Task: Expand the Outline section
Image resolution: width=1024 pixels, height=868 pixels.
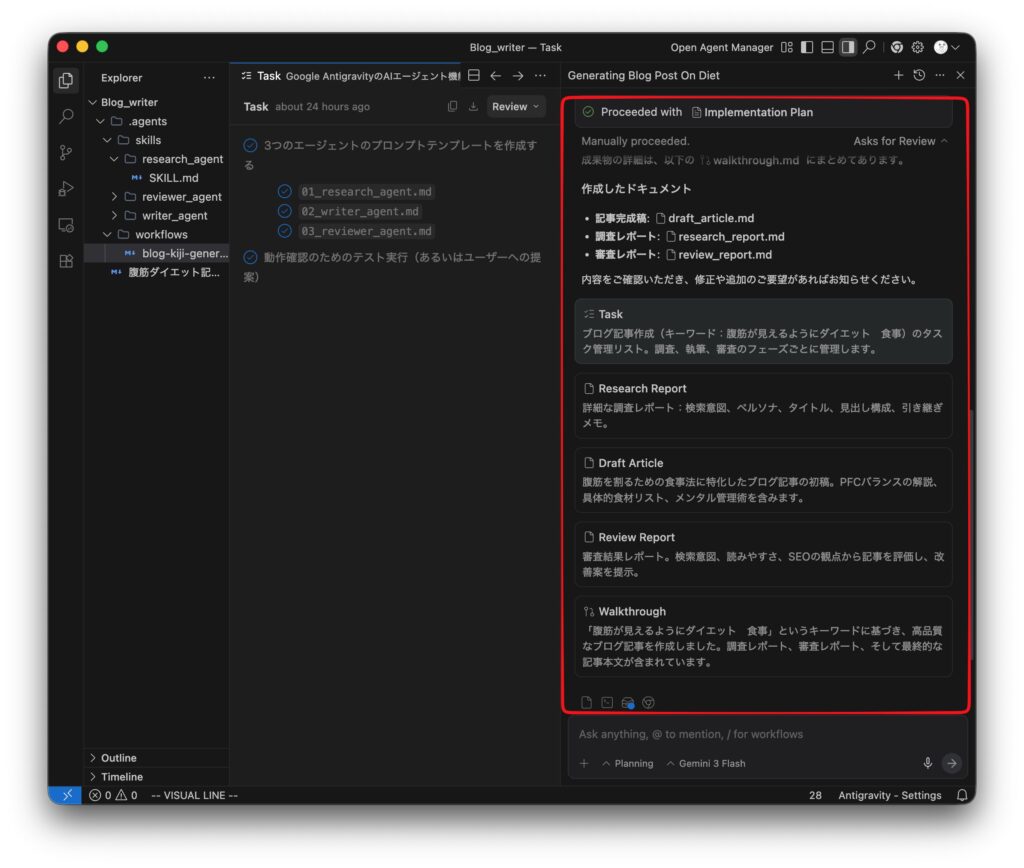Action: (118, 758)
